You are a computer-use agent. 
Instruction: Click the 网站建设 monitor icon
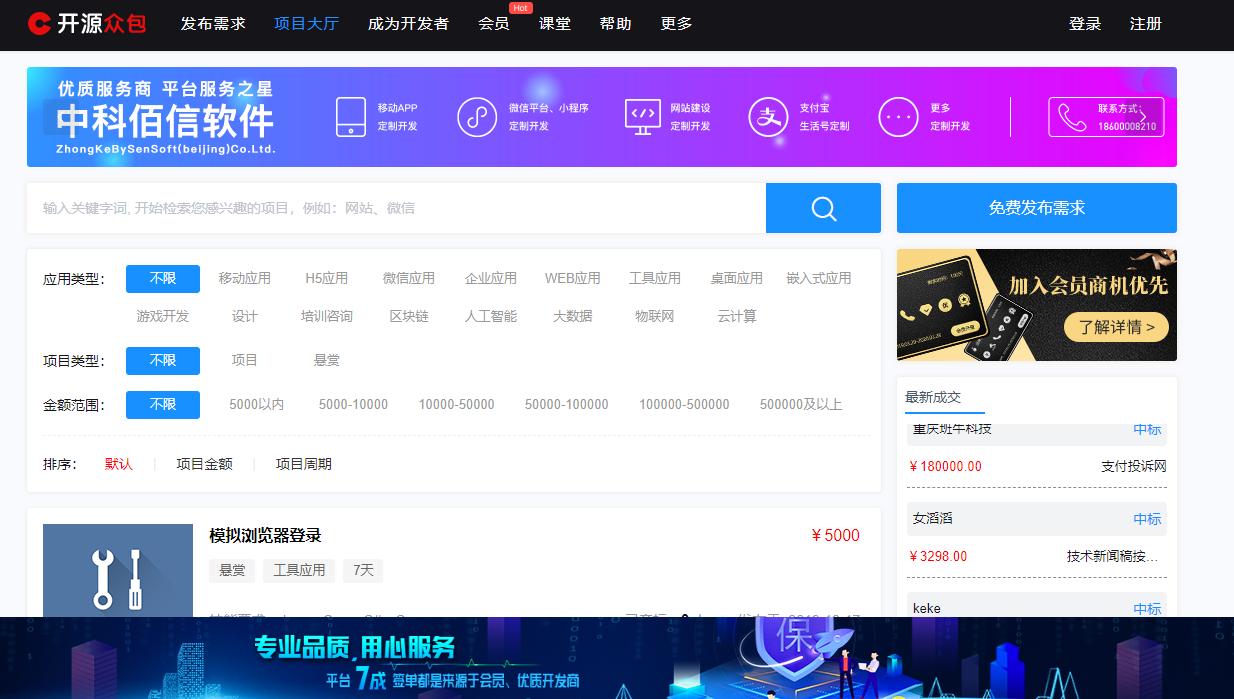(x=642, y=116)
